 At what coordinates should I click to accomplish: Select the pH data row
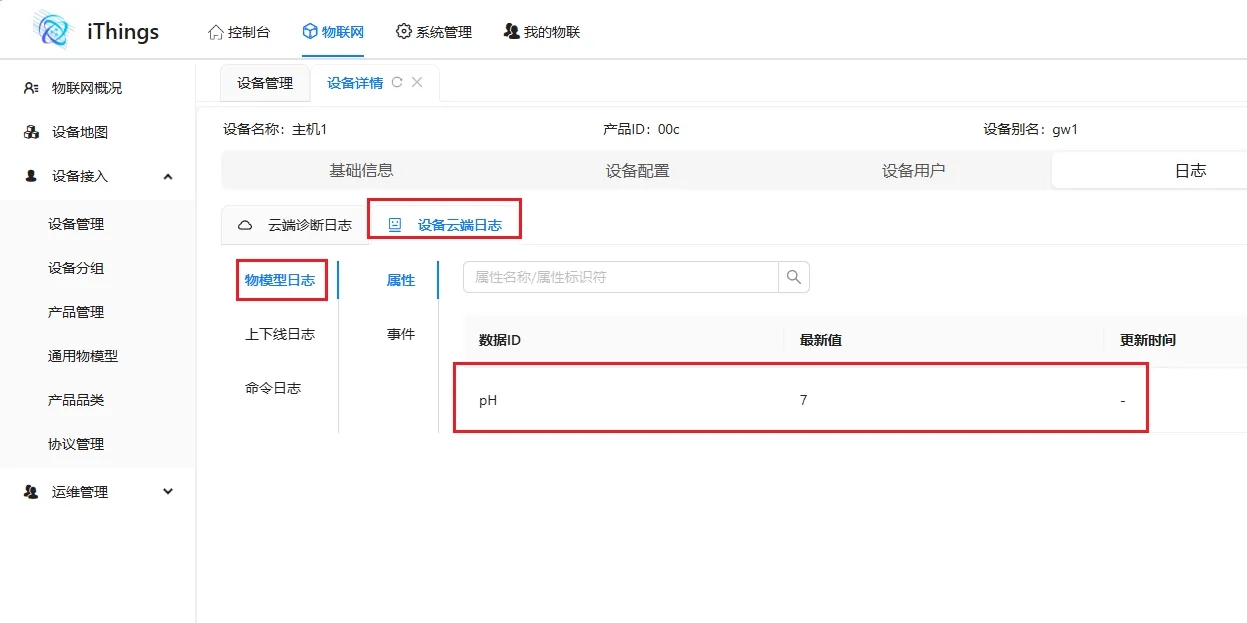coord(800,400)
